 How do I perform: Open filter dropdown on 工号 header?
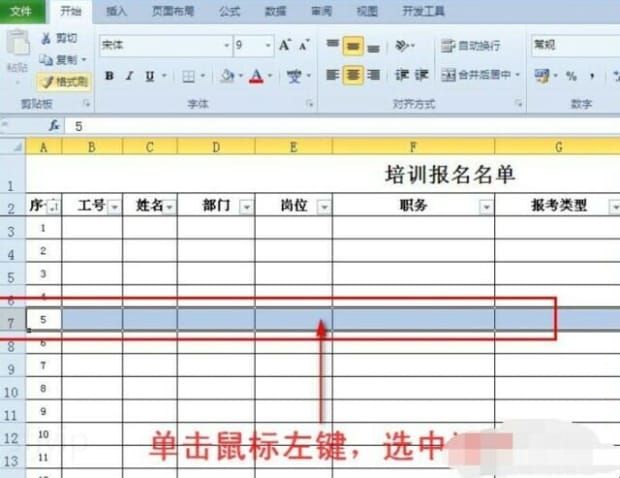pos(115,207)
